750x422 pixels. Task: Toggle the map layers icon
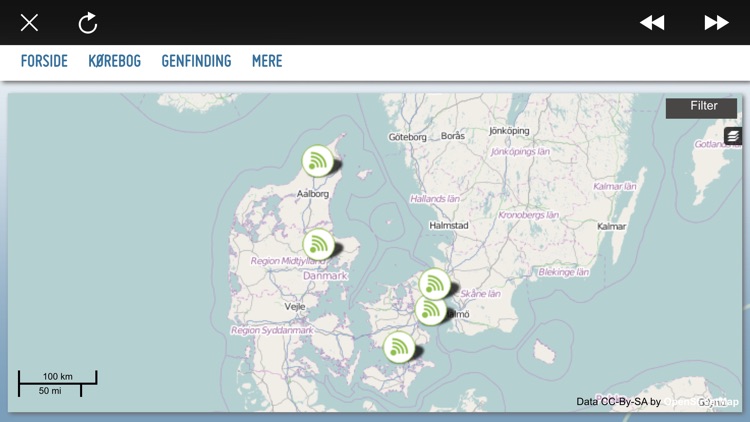tap(733, 136)
